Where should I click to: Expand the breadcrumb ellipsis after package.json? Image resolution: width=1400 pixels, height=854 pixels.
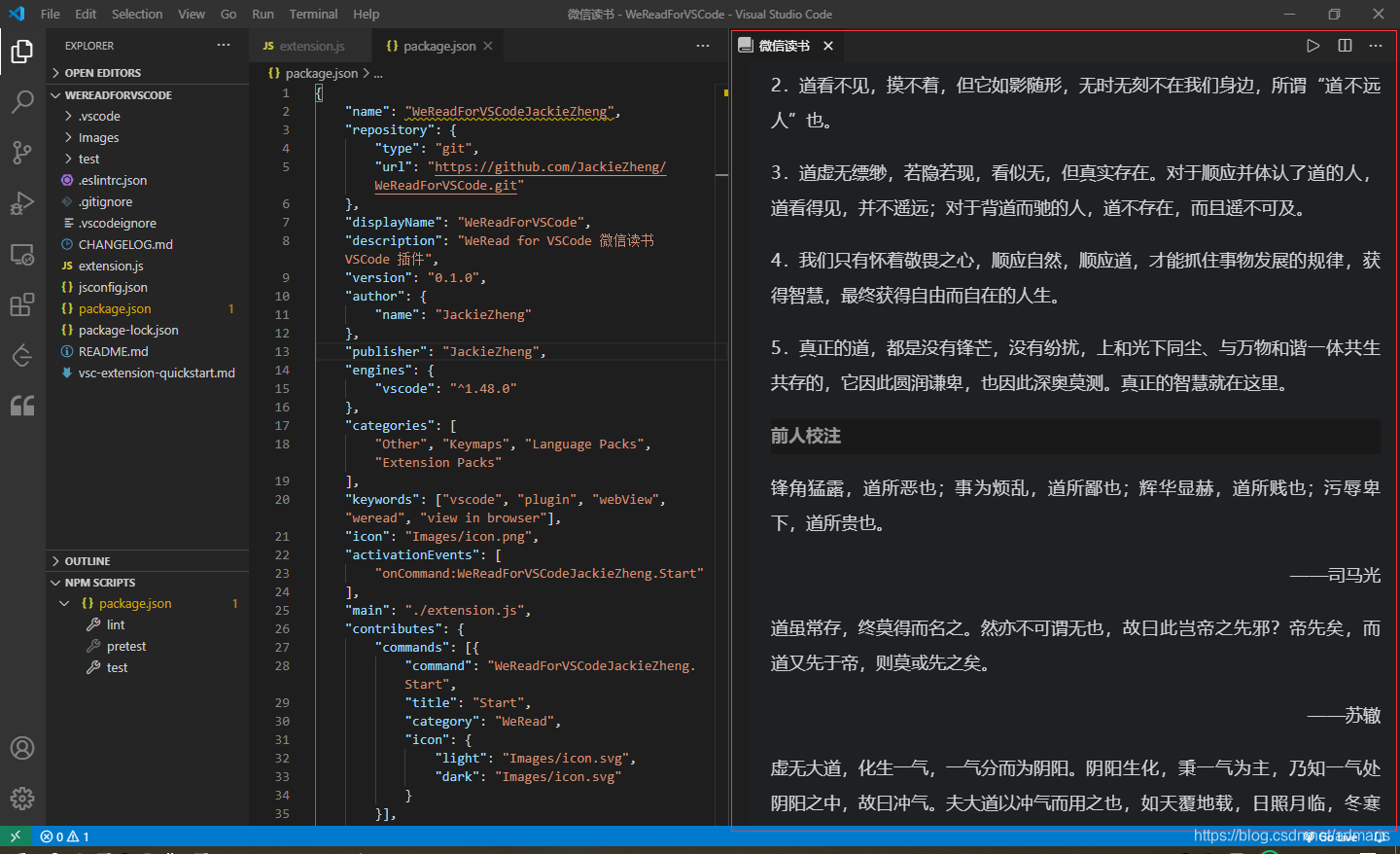click(378, 73)
